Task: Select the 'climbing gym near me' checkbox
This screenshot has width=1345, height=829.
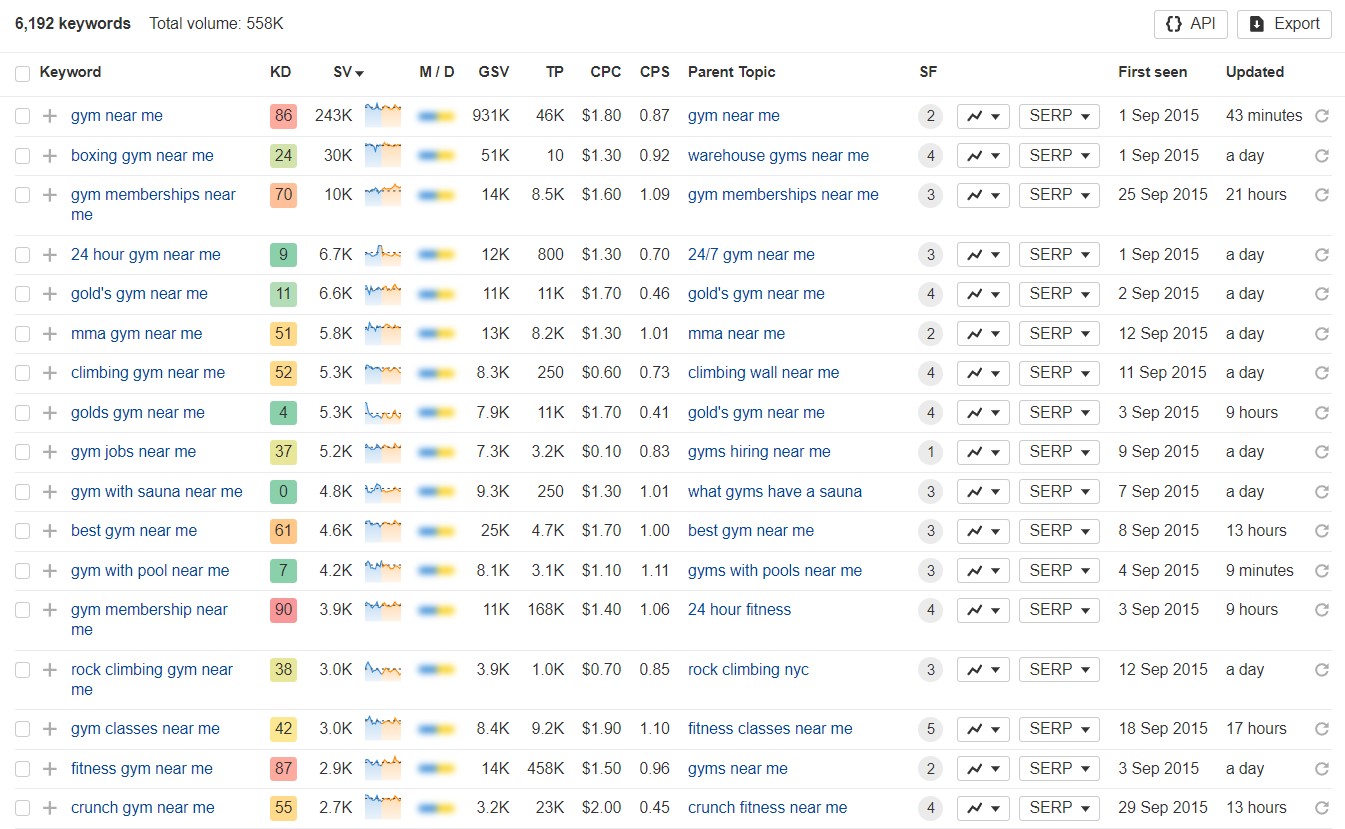Action: [x=22, y=373]
